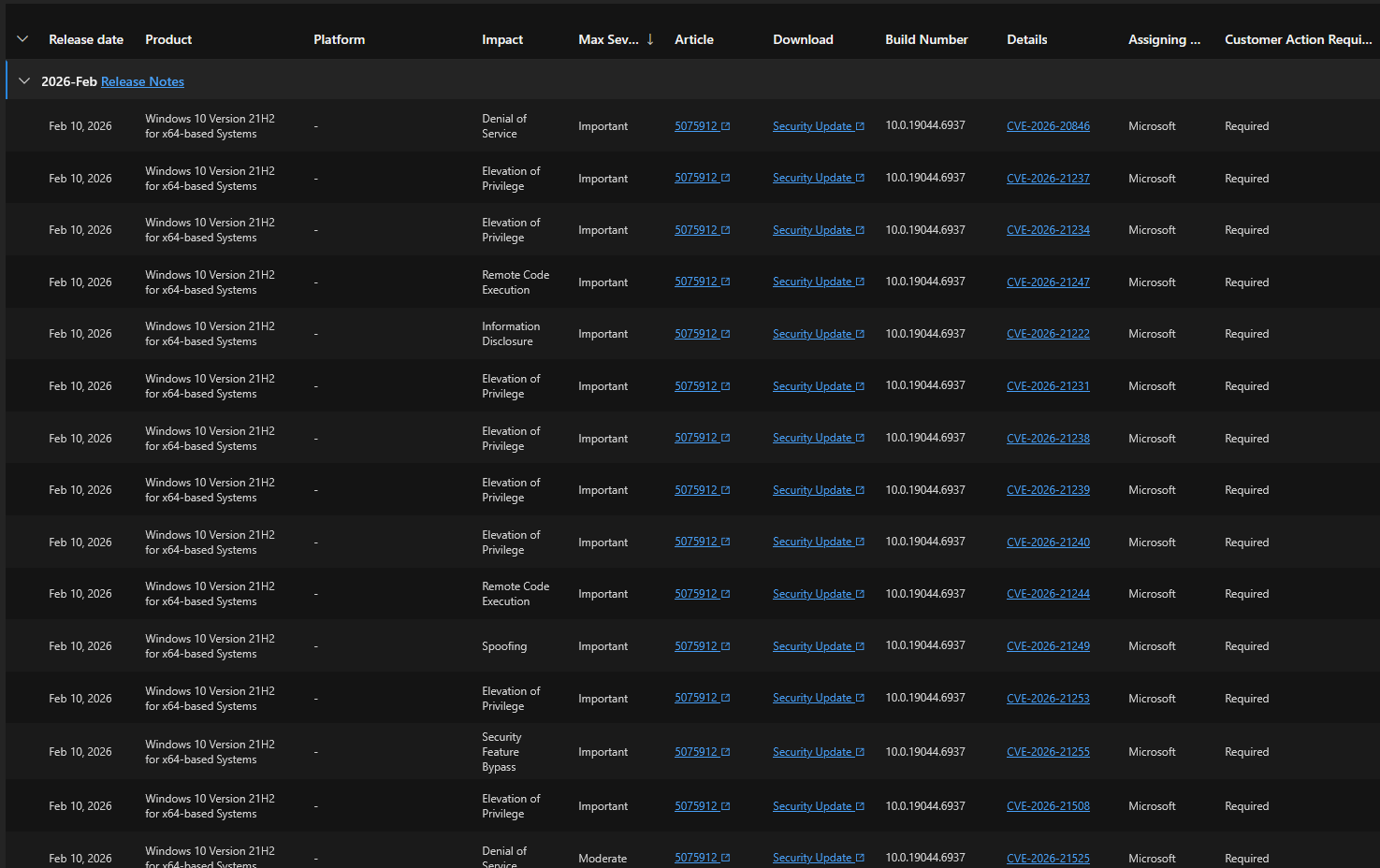Click external-link icon beside article 5075912 in CVE-2026-21231 row
This screenshot has width=1380, height=868.
pyautogui.click(x=726, y=386)
